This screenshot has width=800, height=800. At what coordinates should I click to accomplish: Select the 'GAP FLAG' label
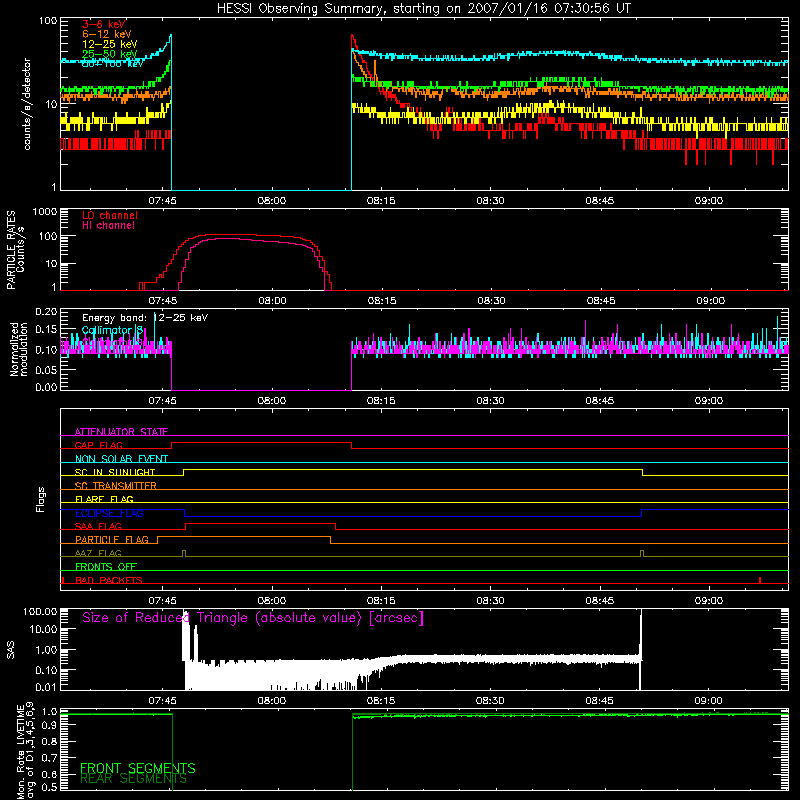(98, 445)
